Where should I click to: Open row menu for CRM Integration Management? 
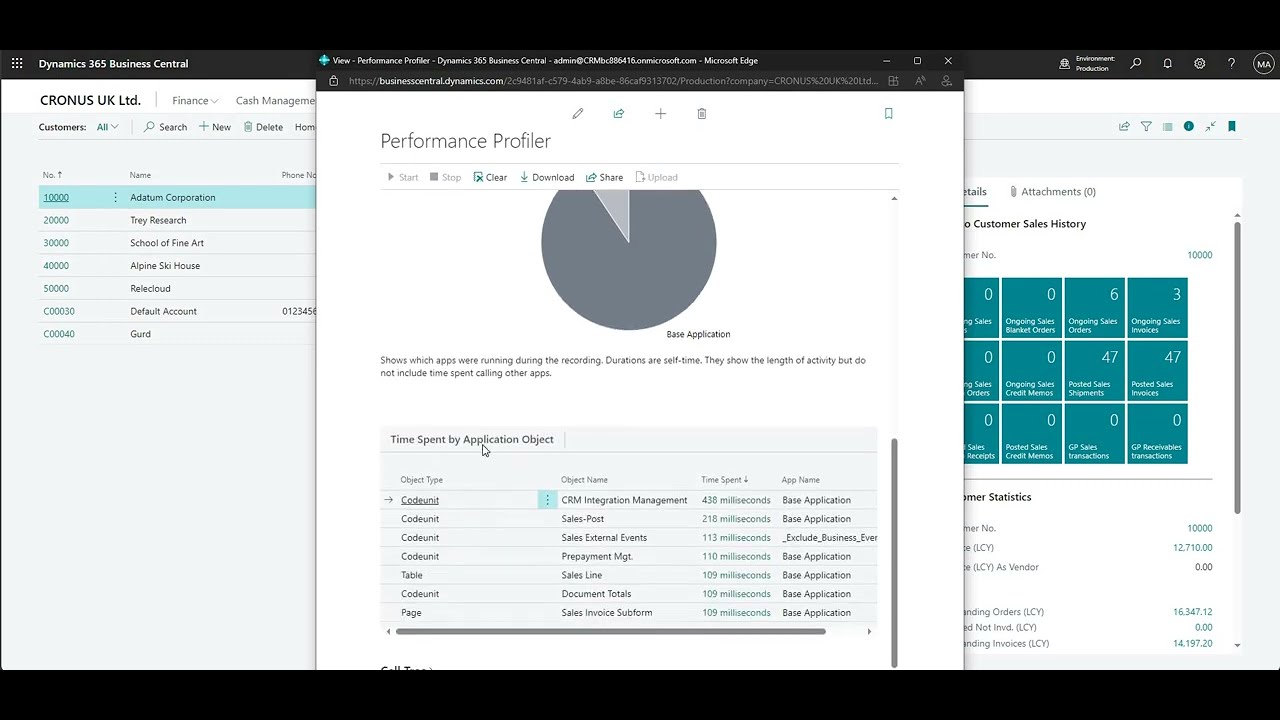click(x=547, y=500)
